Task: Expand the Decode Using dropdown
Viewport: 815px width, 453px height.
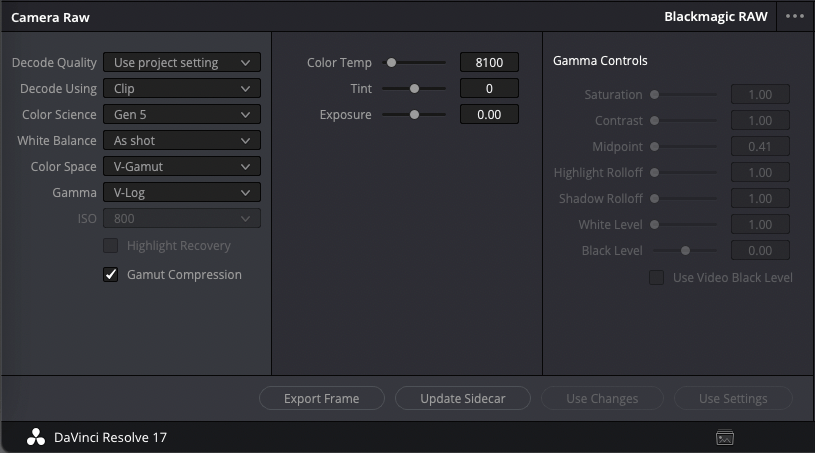Action: [x=182, y=88]
